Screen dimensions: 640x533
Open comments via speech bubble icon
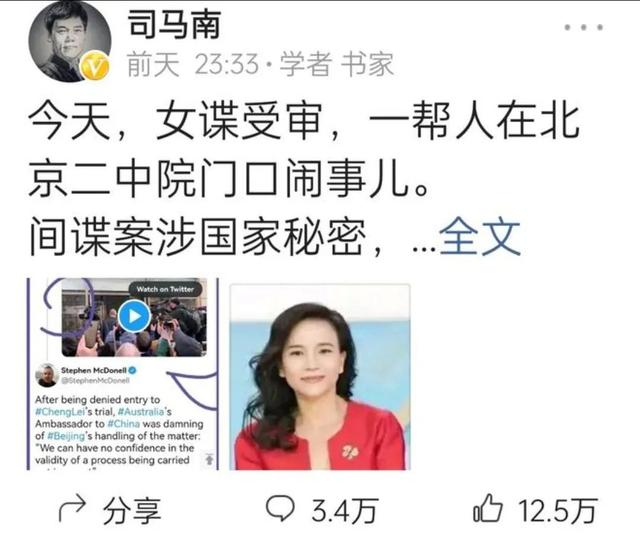(x=280, y=508)
